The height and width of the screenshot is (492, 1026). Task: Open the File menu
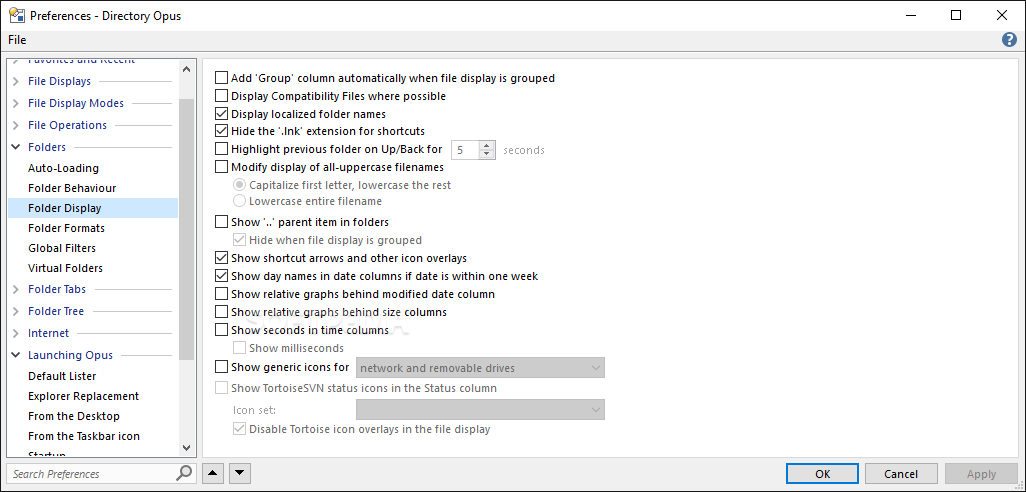pos(18,40)
